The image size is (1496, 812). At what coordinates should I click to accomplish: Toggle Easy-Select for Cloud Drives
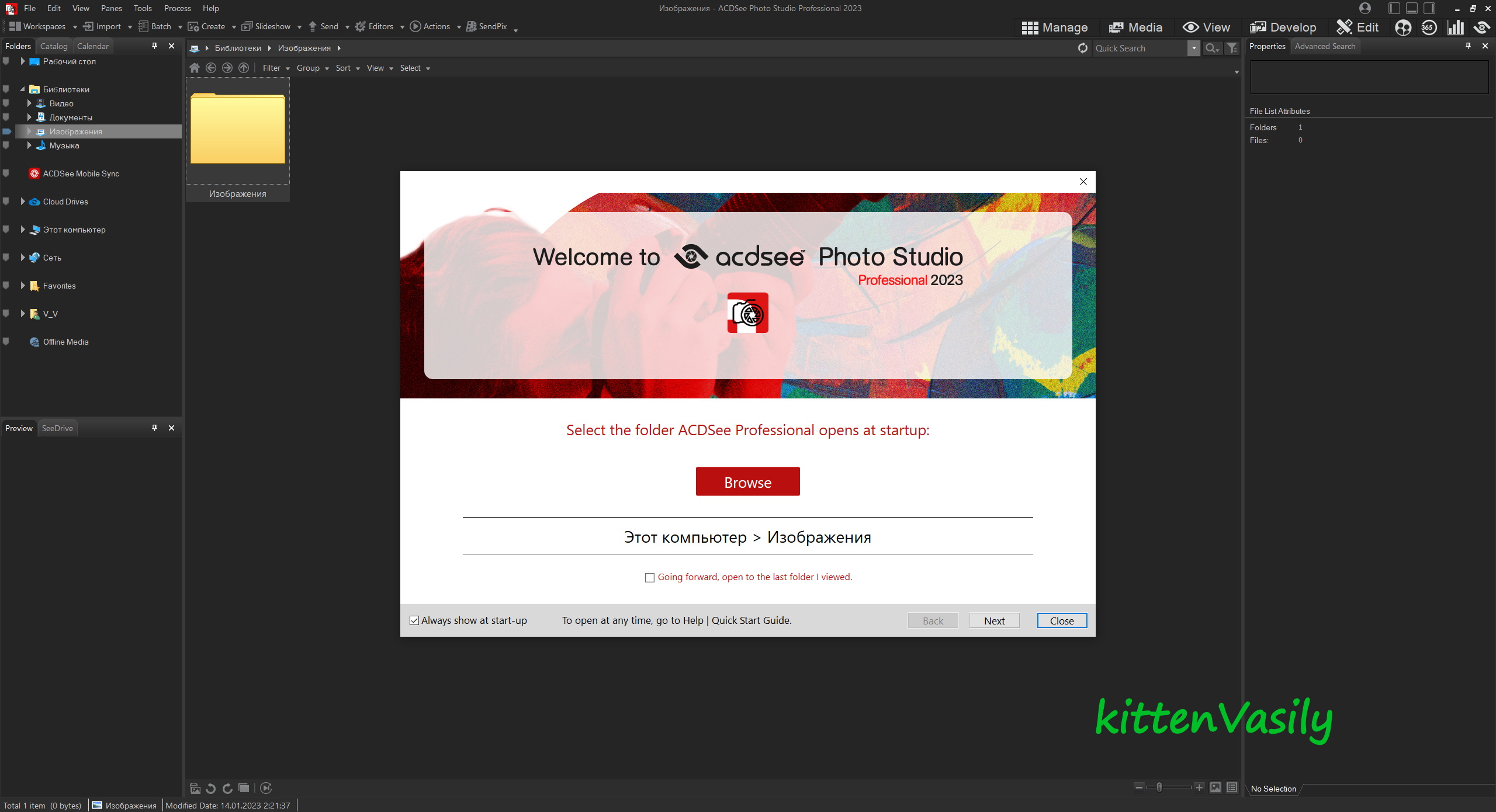6,202
